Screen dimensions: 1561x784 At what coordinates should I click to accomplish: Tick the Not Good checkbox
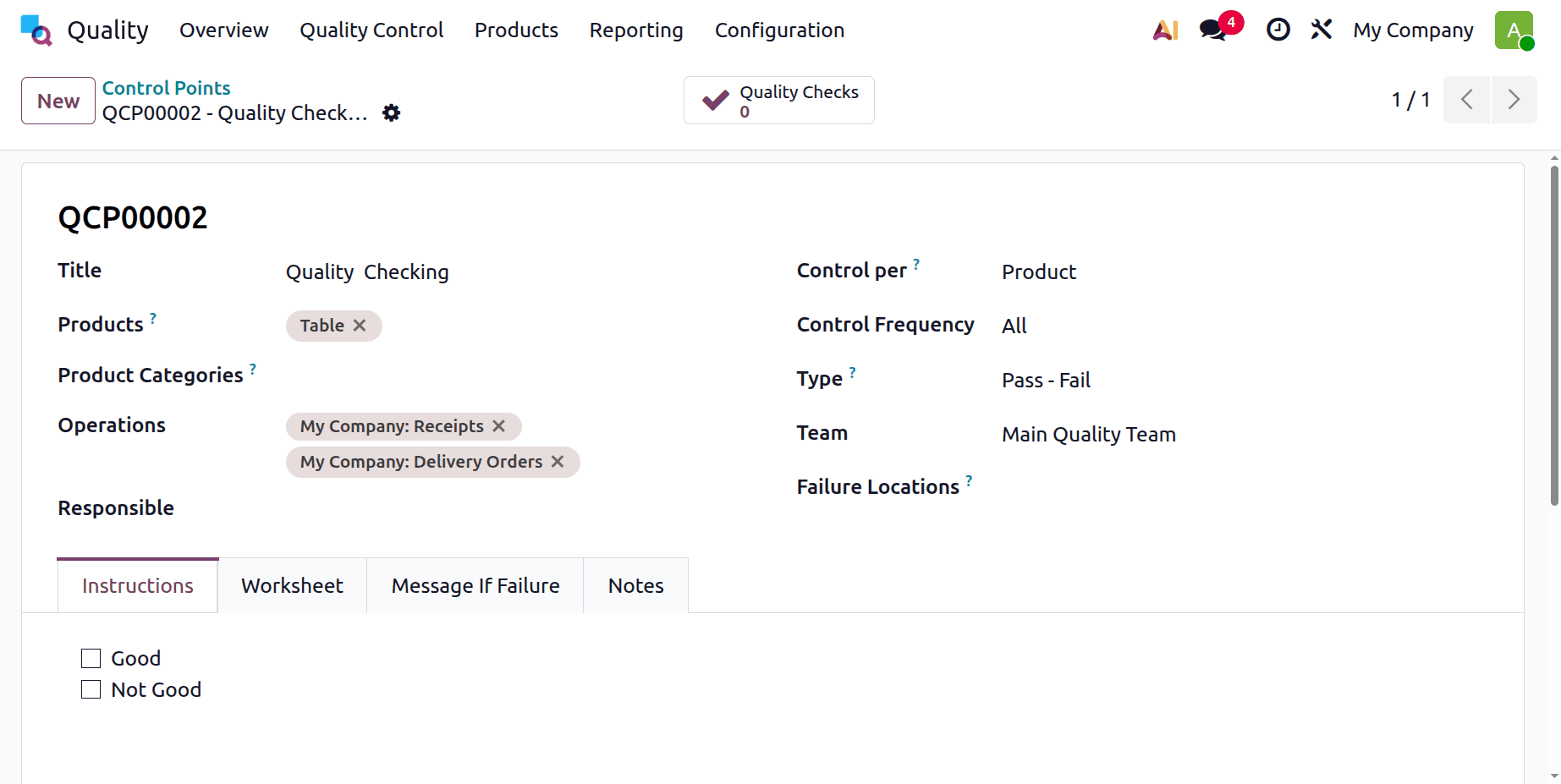(91, 689)
